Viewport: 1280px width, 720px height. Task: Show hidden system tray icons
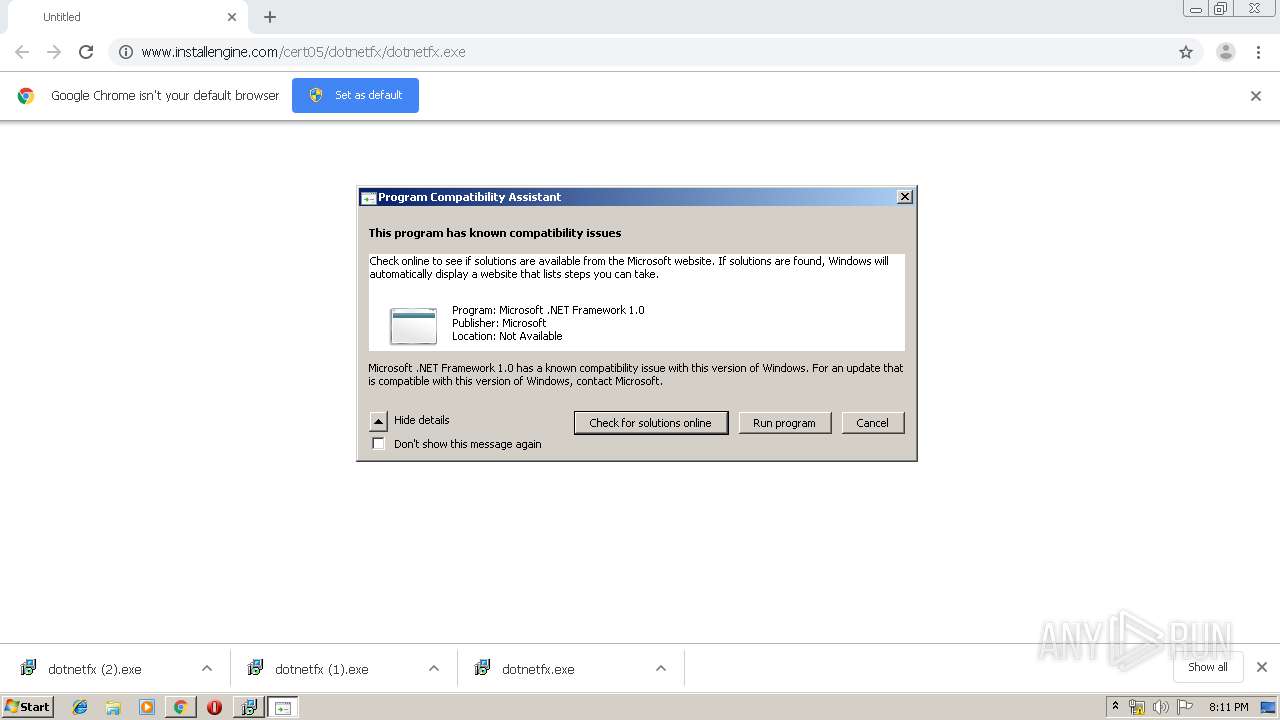coord(1116,707)
